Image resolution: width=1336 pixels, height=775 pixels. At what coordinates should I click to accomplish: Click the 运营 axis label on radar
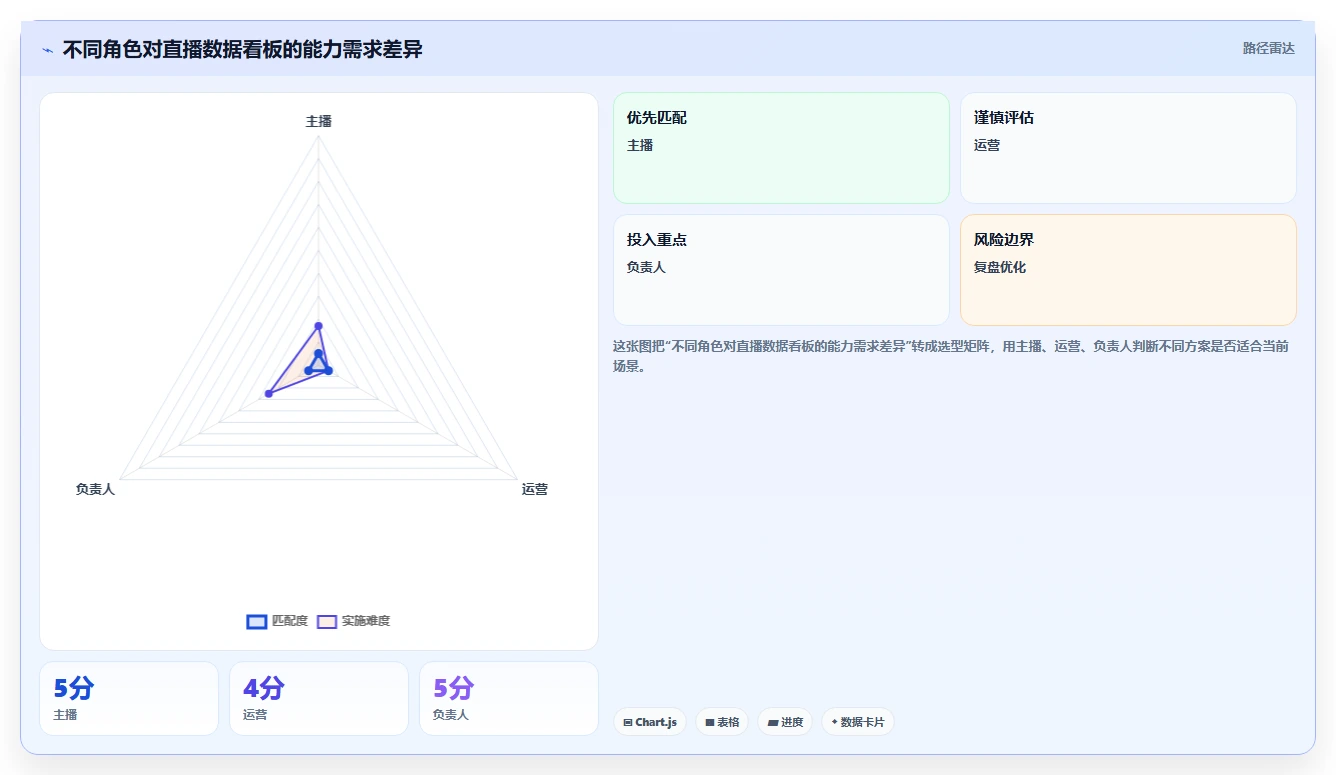point(535,489)
